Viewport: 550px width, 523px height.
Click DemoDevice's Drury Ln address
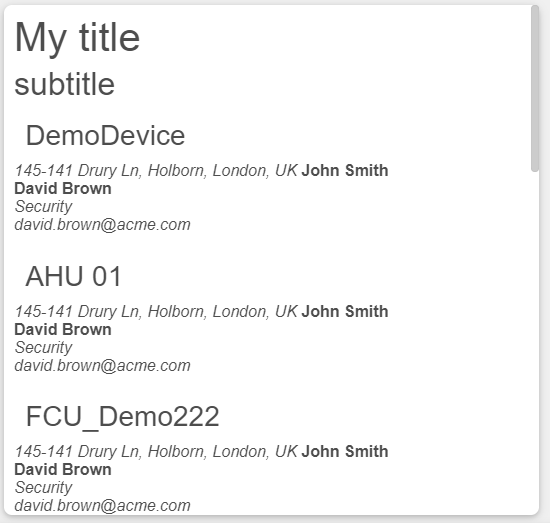tap(156, 171)
